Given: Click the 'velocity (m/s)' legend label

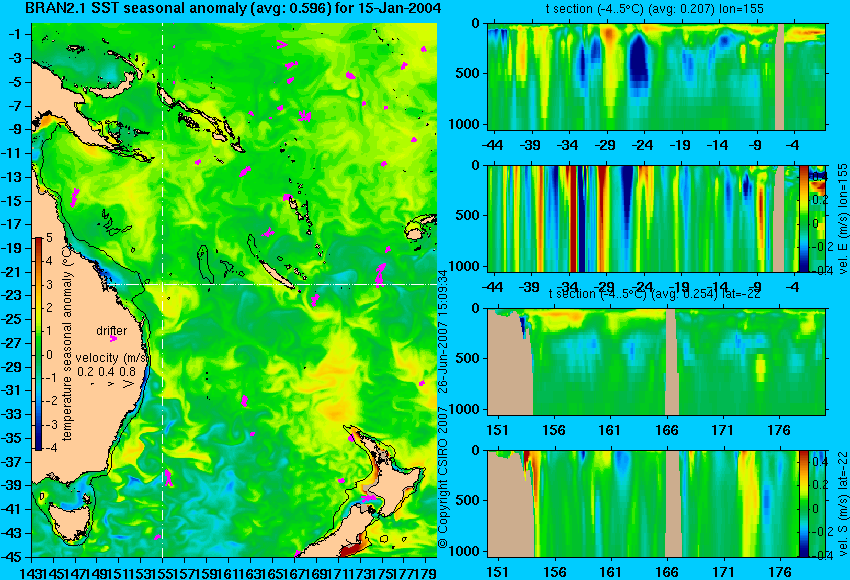Looking at the screenshot, I should tap(112, 358).
